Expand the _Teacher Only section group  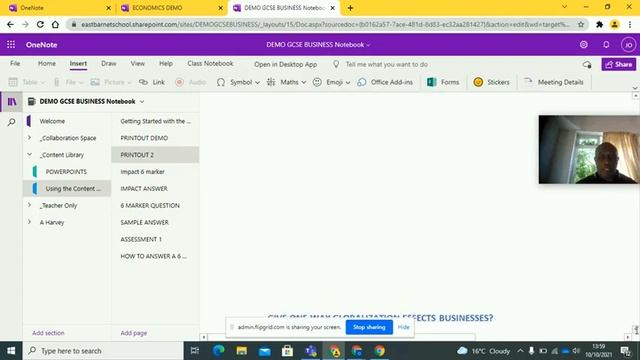(x=29, y=205)
